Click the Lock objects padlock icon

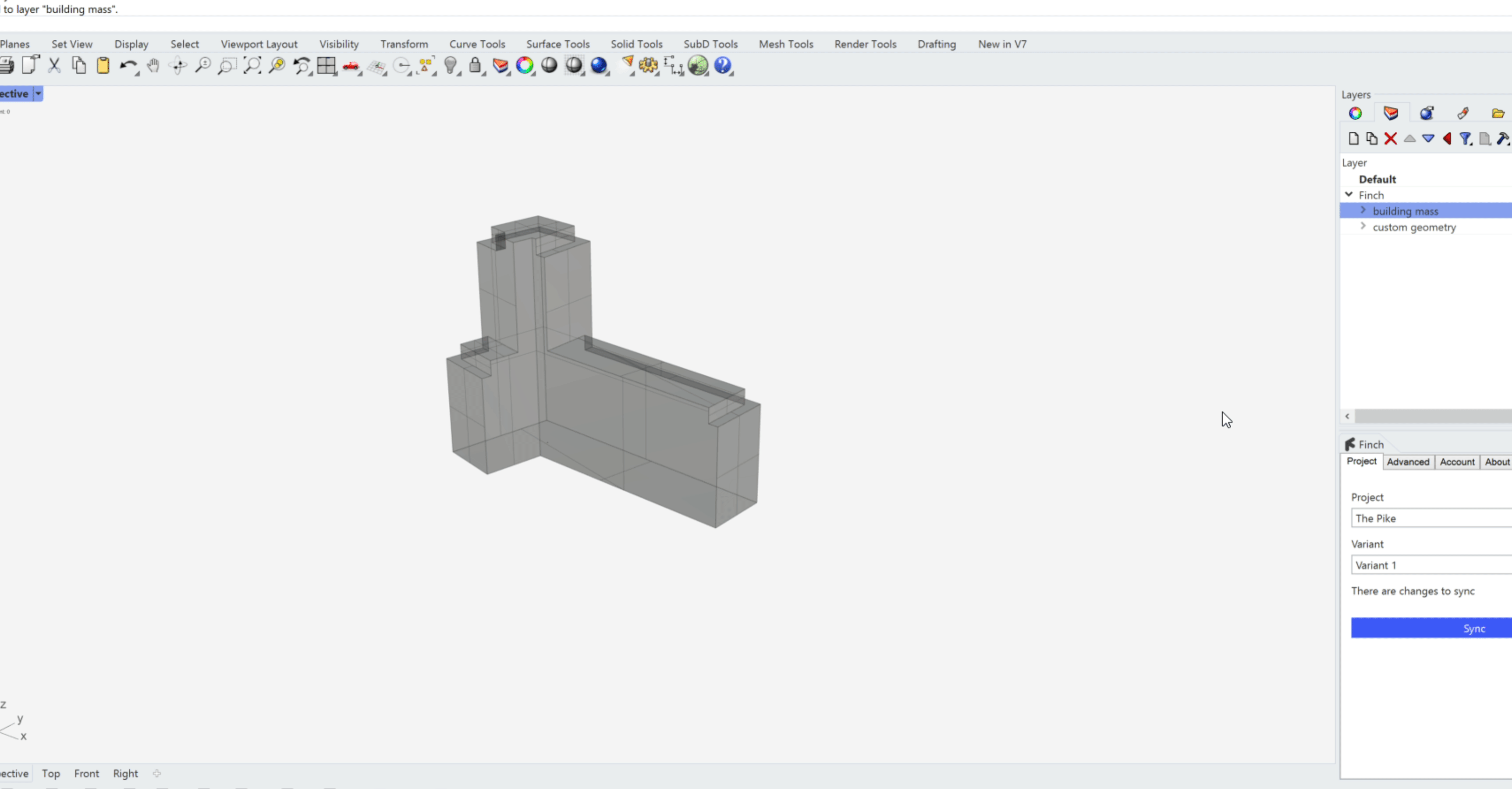point(475,66)
